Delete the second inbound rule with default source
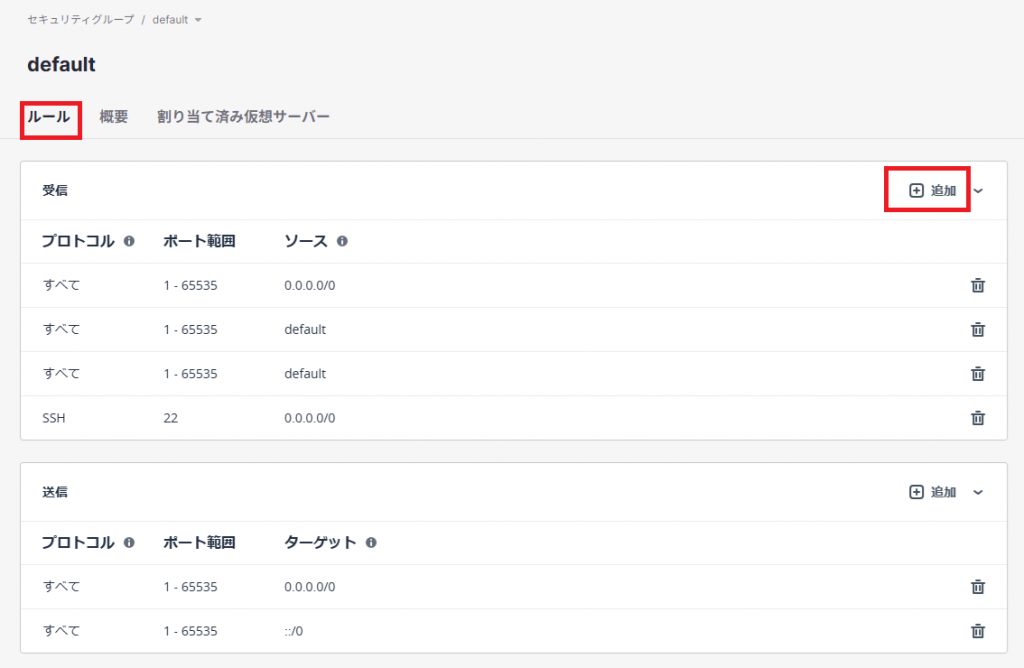 pyautogui.click(x=977, y=374)
